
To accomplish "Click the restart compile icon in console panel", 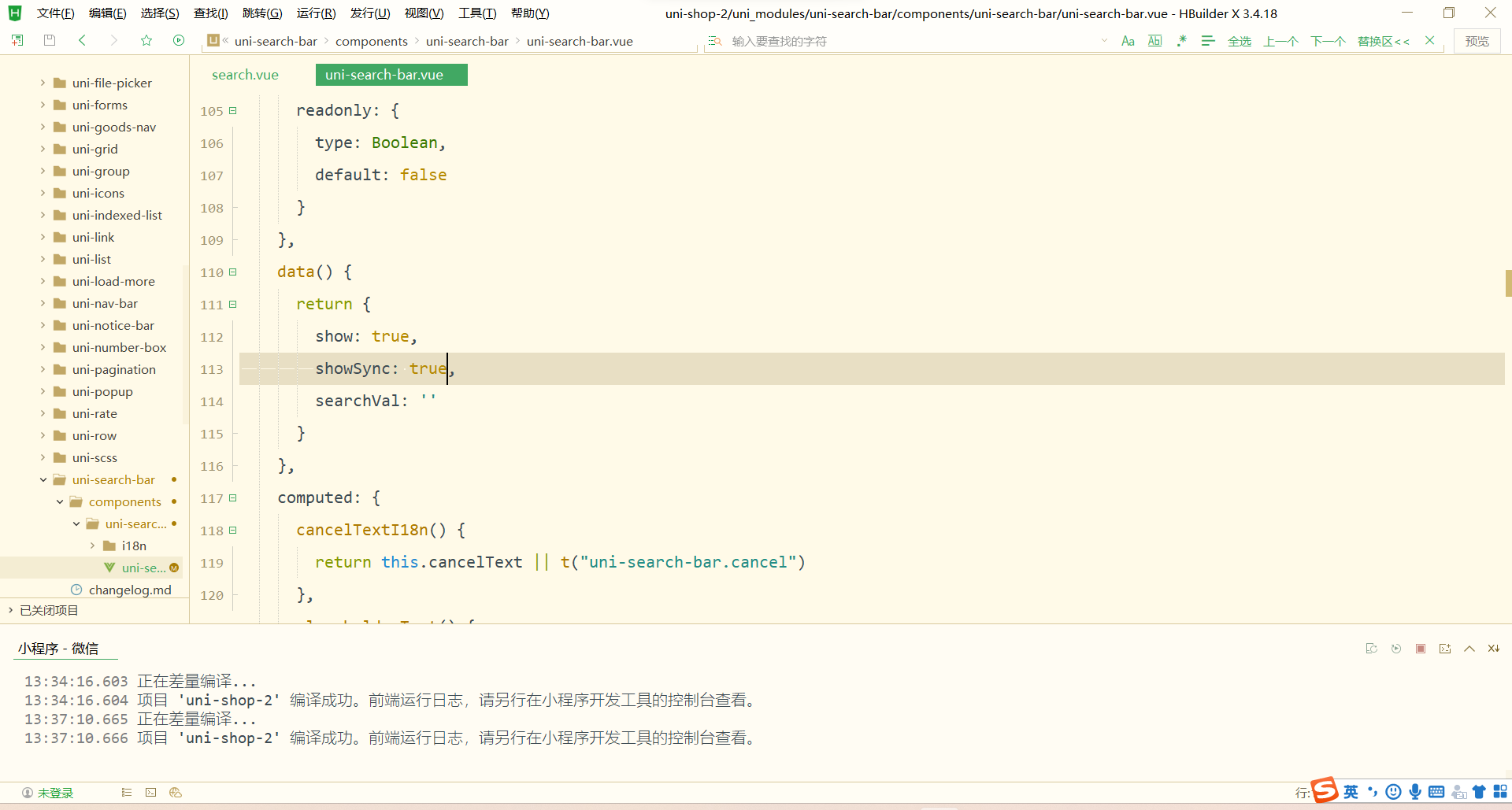I will 1397,648.
